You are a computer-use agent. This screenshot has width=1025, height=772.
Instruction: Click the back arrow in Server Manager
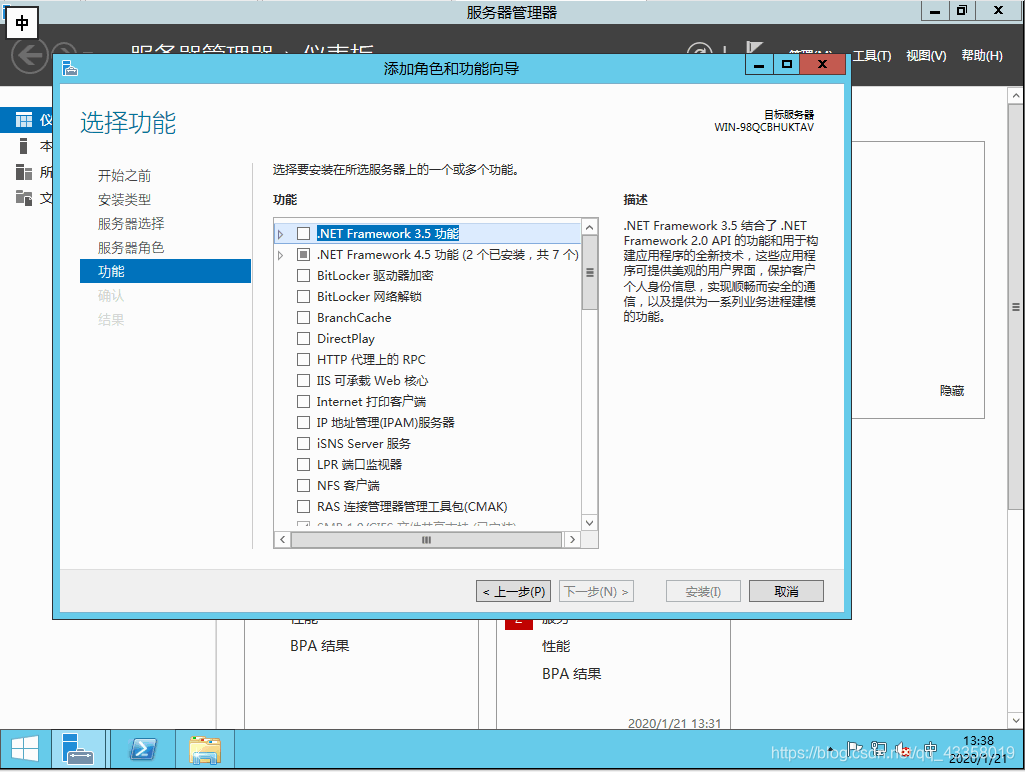29,55
